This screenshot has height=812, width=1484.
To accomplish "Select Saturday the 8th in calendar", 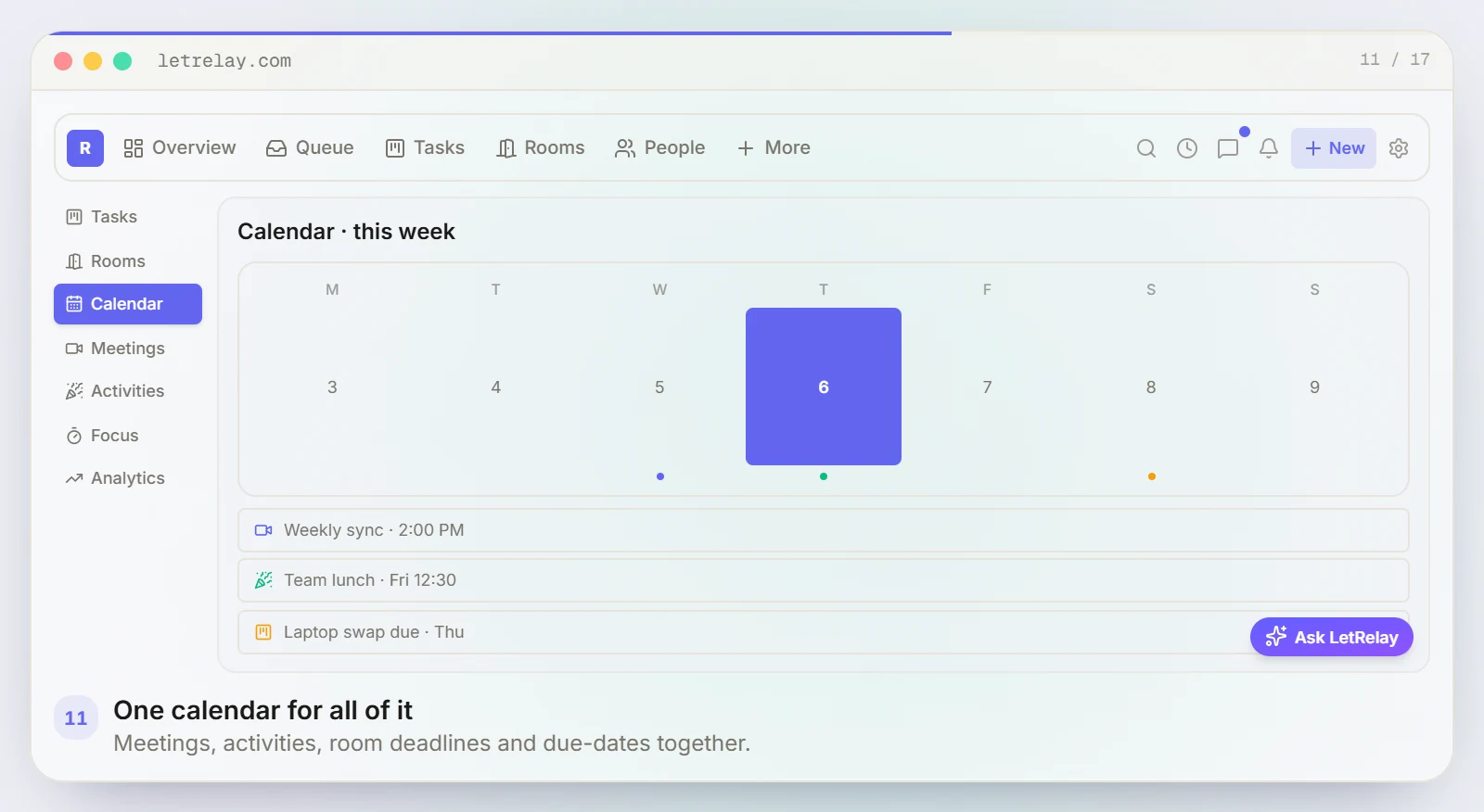I will [x=1151, y=387].
